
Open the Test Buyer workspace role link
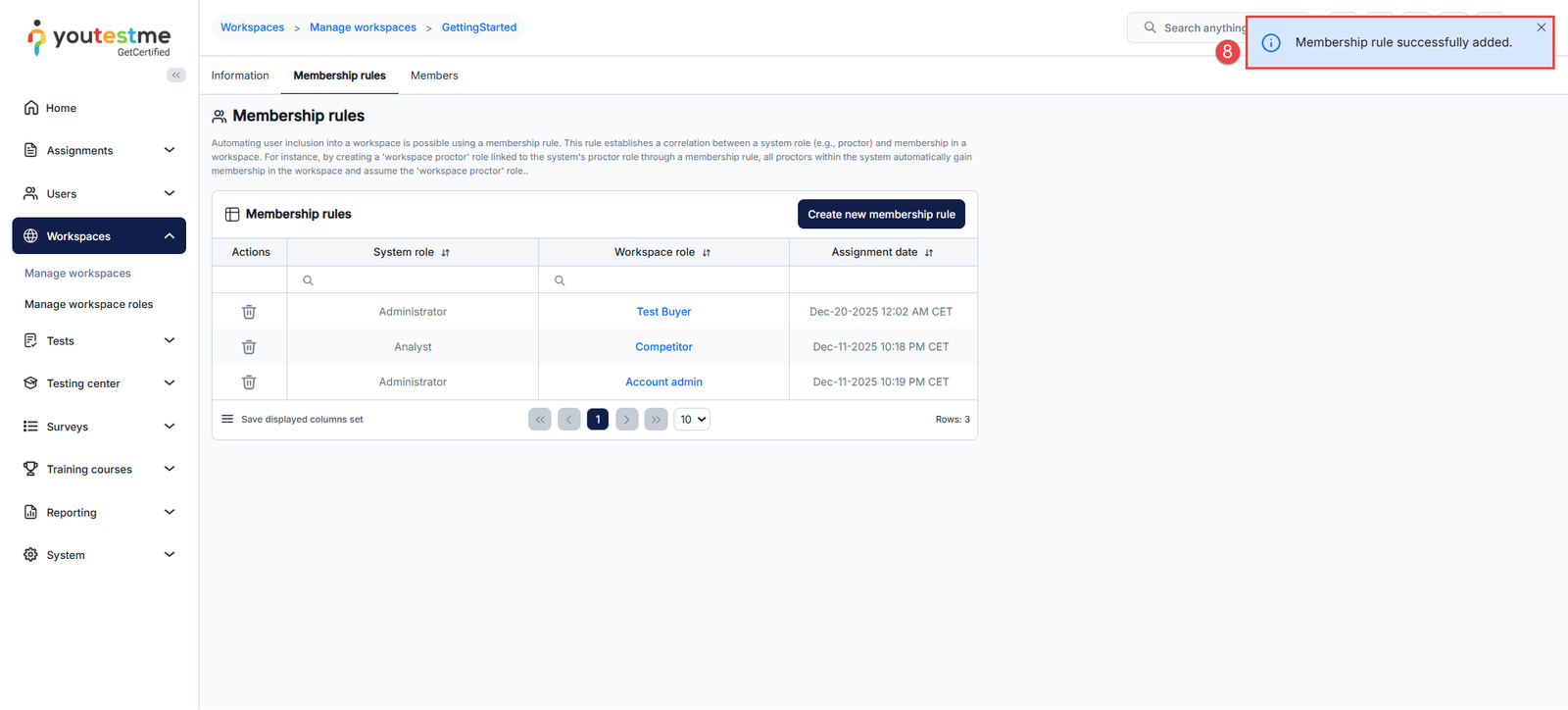click(x=663, y=312)
